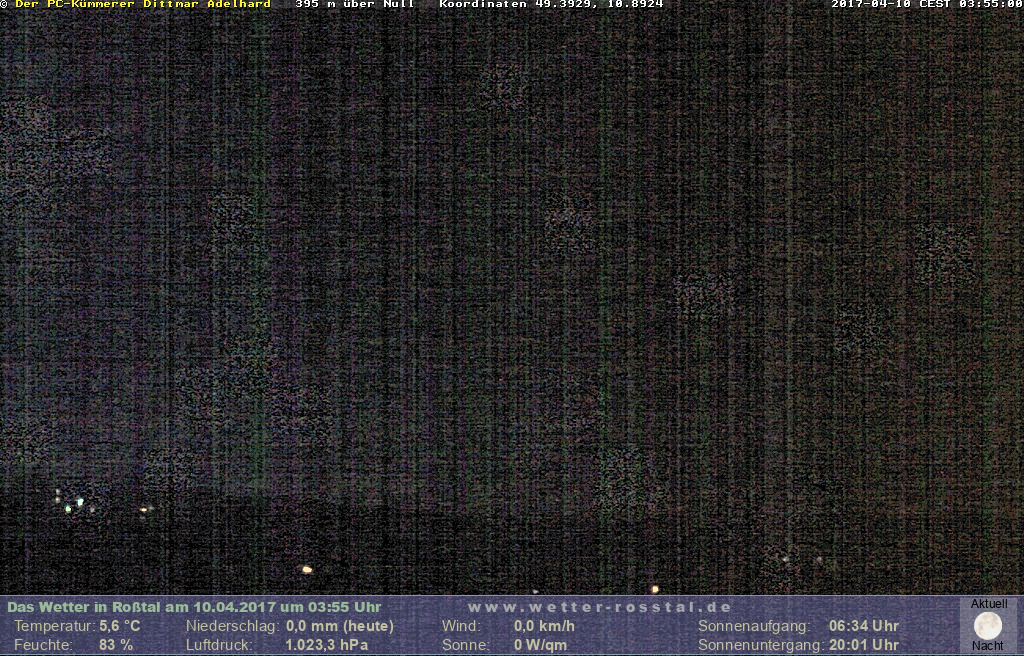Click the humidity value 83 %
This screenshot has width=1024, height=656.
[x=115, y=645]
